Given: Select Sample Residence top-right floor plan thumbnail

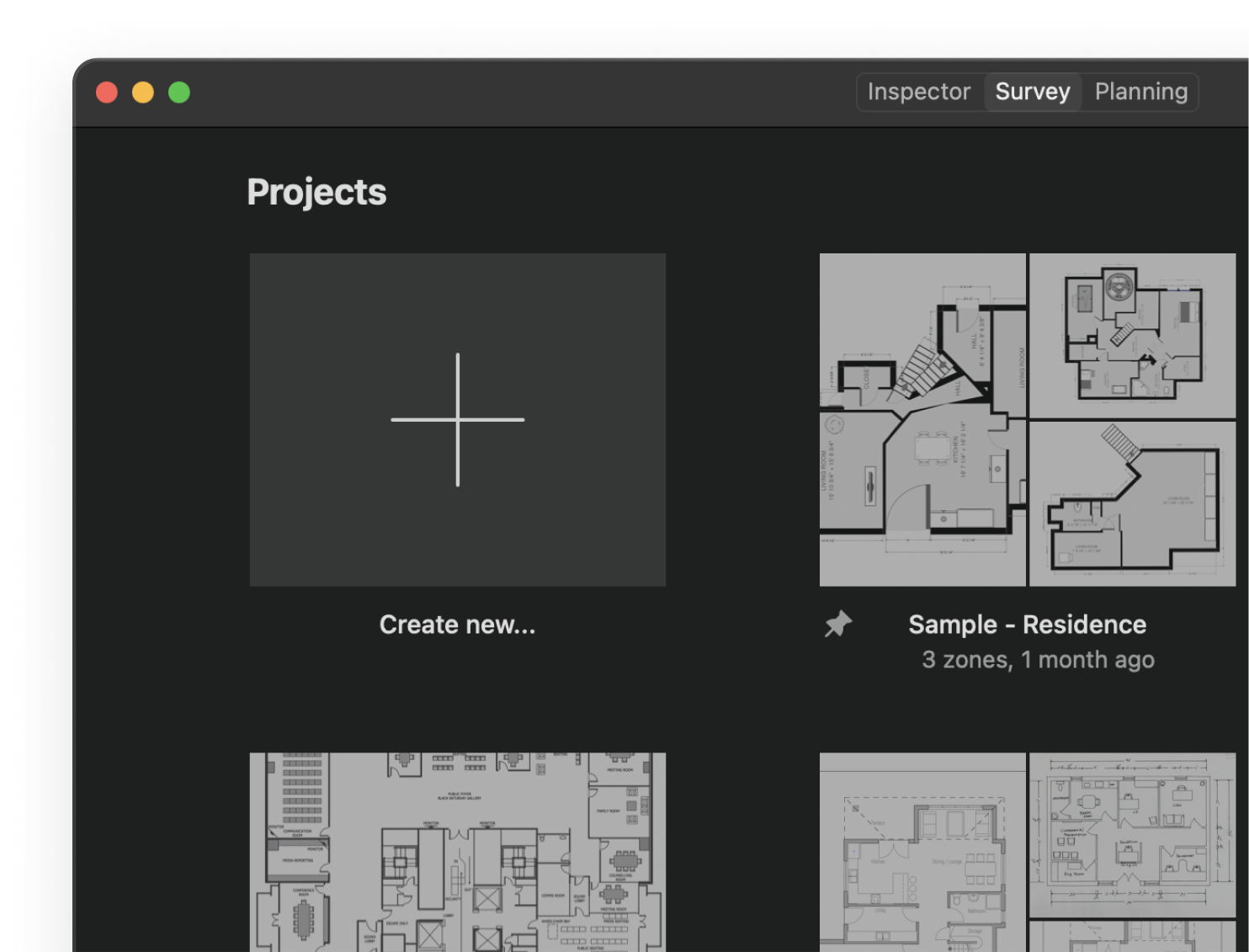Looking at the screenshot, I should pyautogui.click(x=1132, y=335).
